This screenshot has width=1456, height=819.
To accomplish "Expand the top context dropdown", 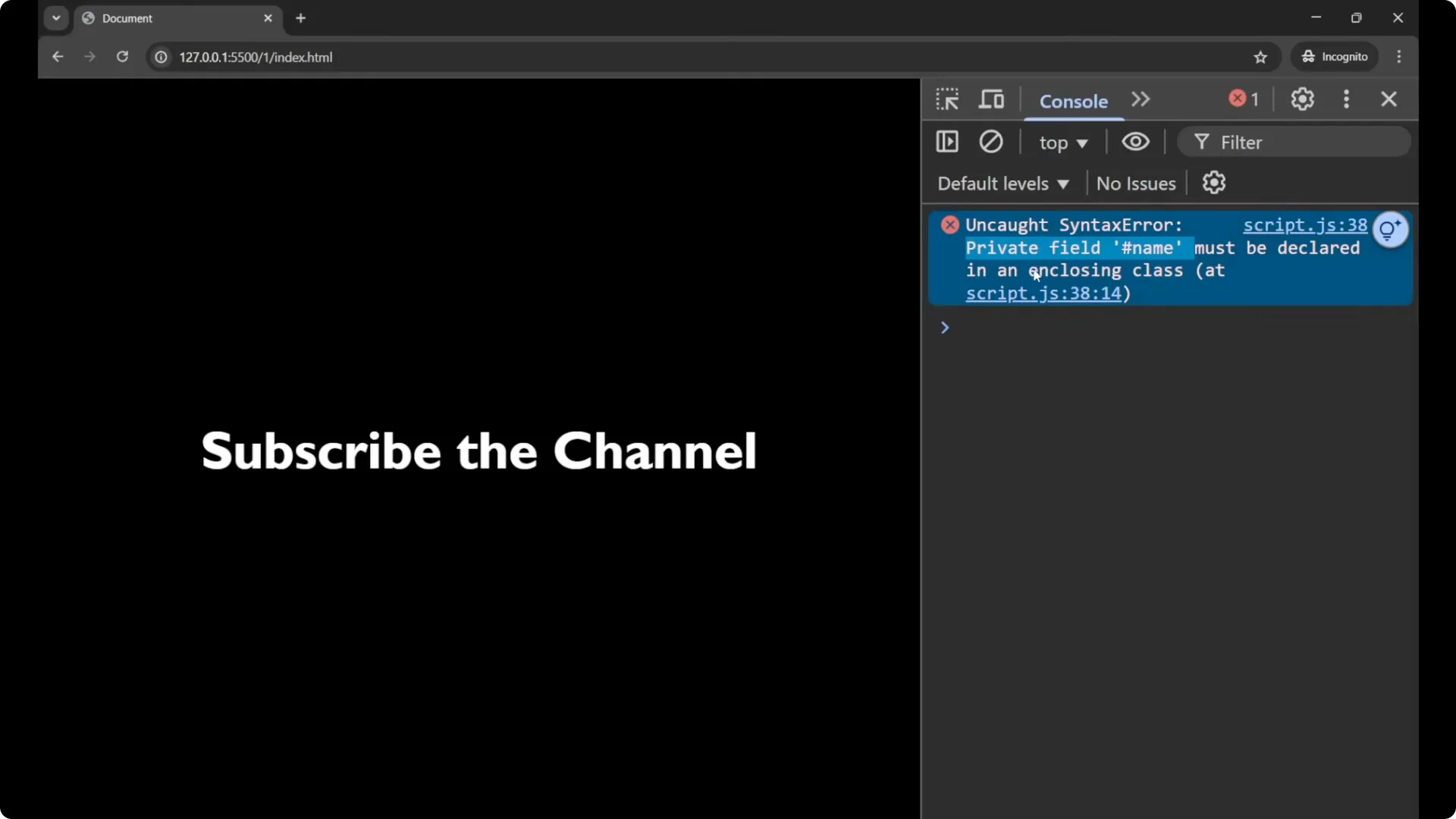I will click(1063, 143).
